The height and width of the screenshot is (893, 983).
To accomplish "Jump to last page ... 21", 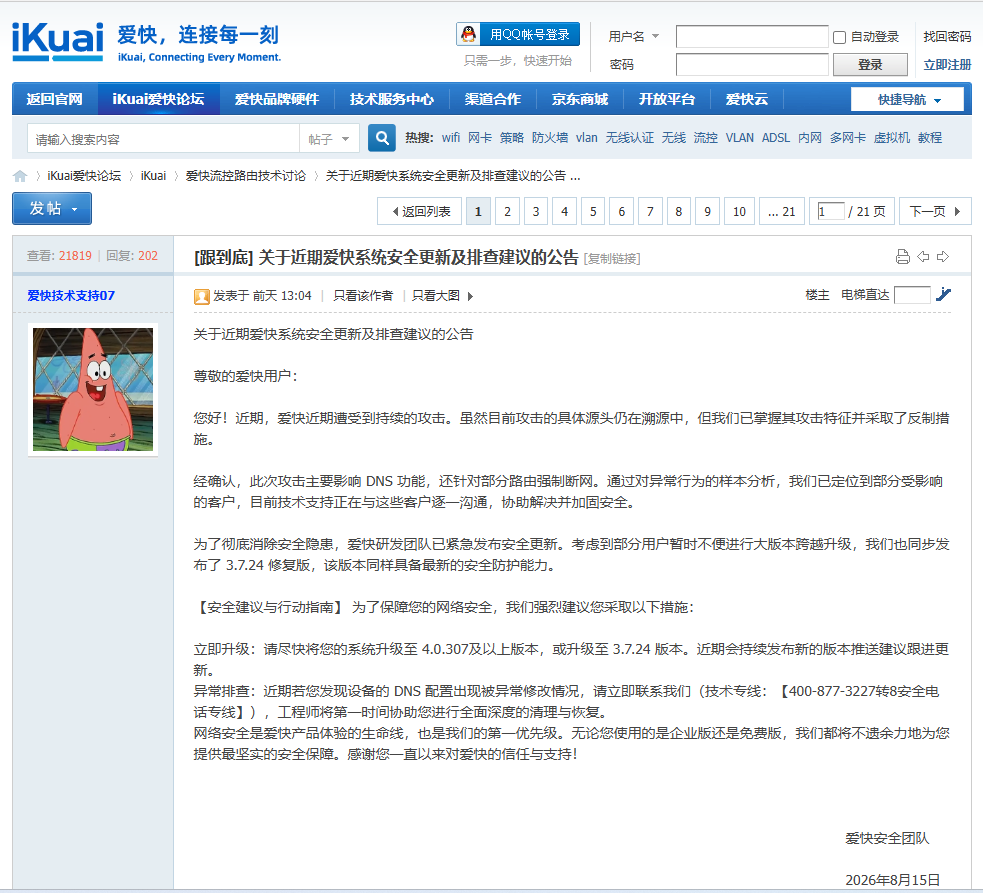I will pos(782,211).
